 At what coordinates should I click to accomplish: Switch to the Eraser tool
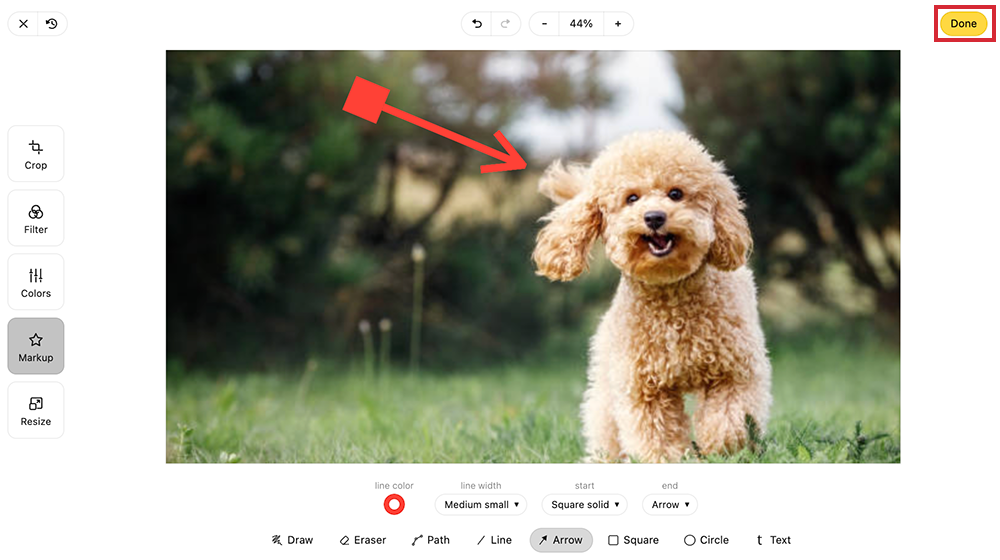[362, 540]
